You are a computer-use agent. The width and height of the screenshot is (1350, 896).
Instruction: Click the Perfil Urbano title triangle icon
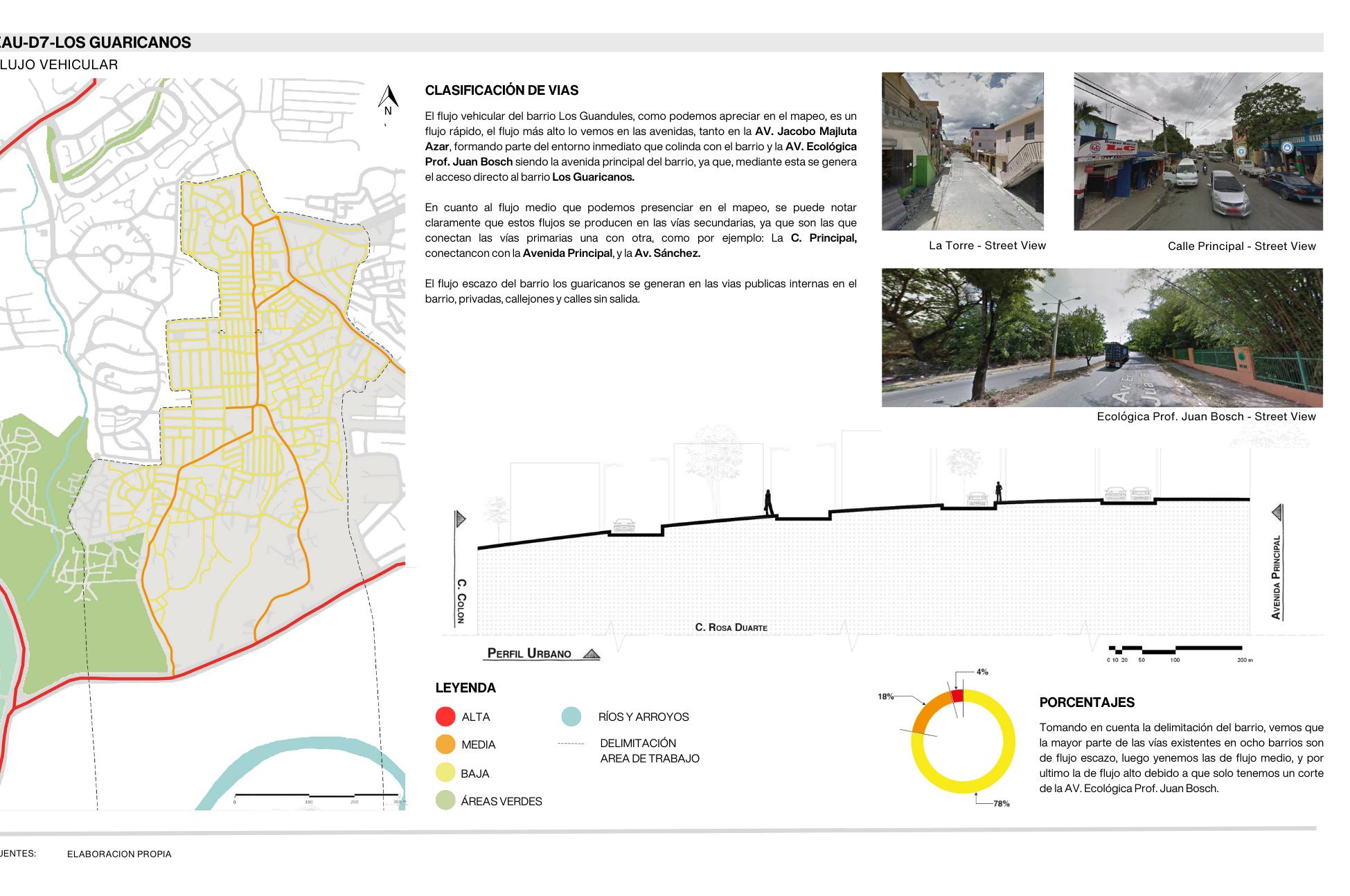pyautogui.click(x=591, y=654)
